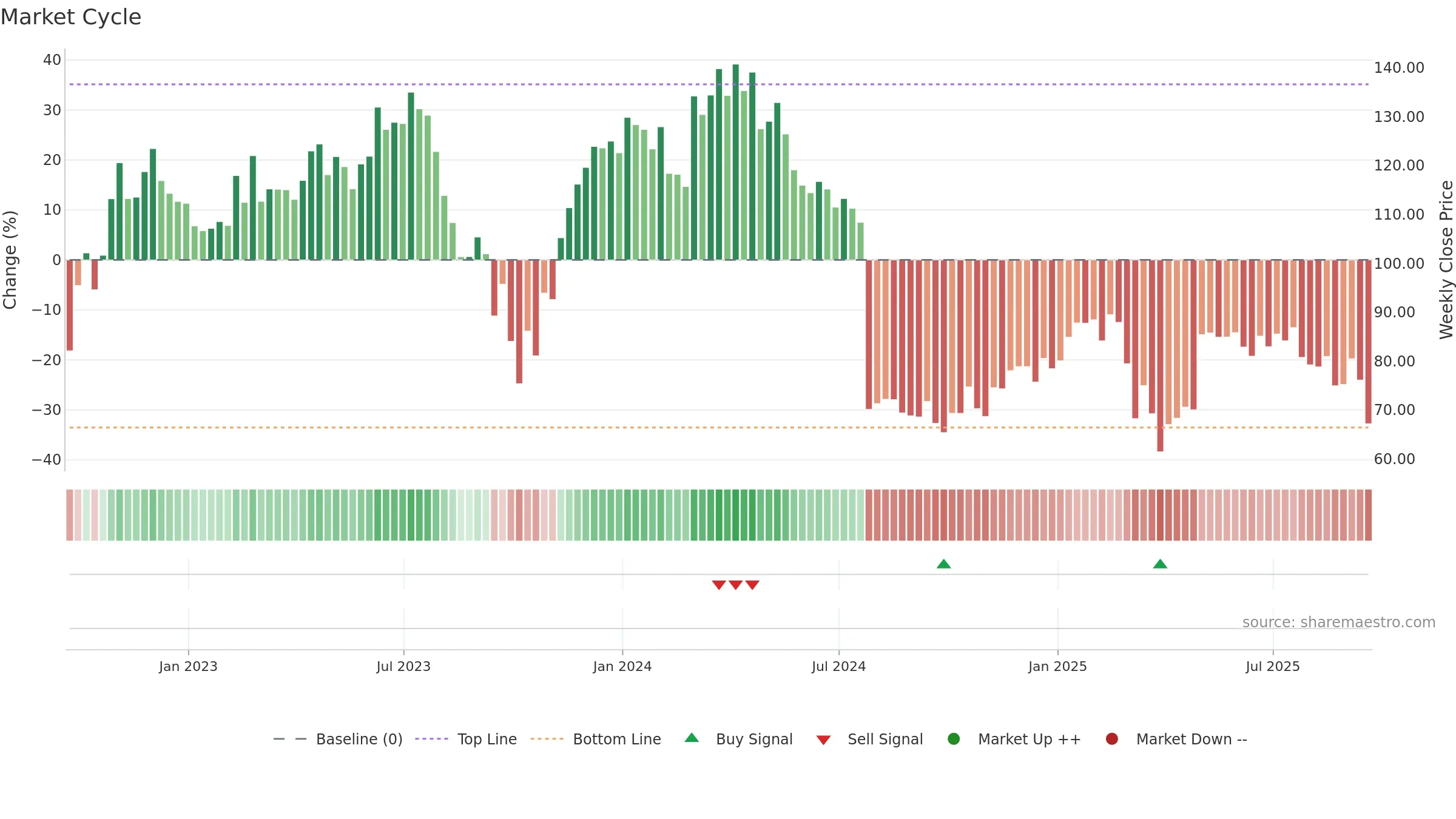Click the Buy Signal legend label
The height and width of the screenshot is (819, 1456).
pos(754,739)
